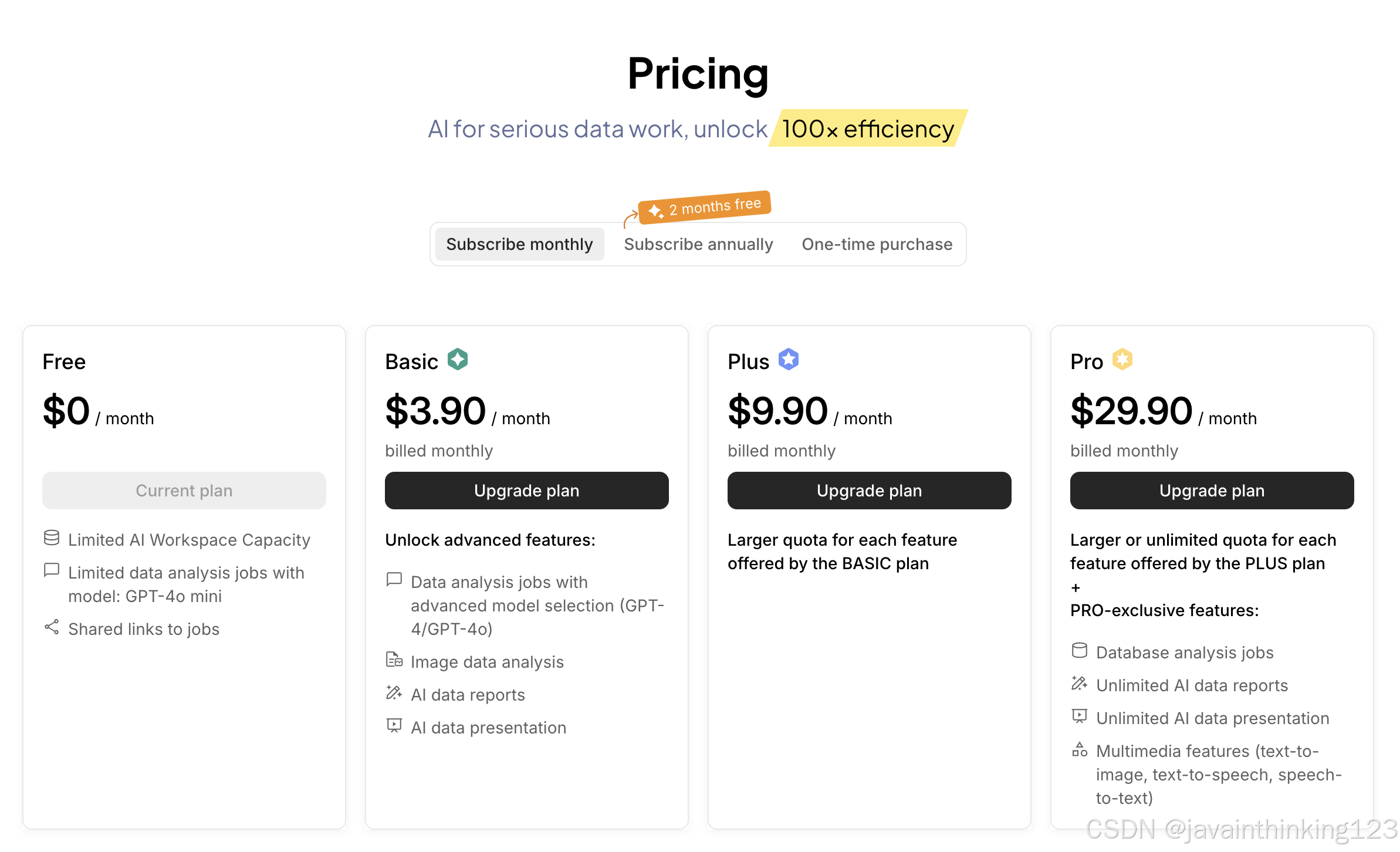Click the share icon next to Shared links
The width and height of the screenshot is (1400, 852).
52,627
